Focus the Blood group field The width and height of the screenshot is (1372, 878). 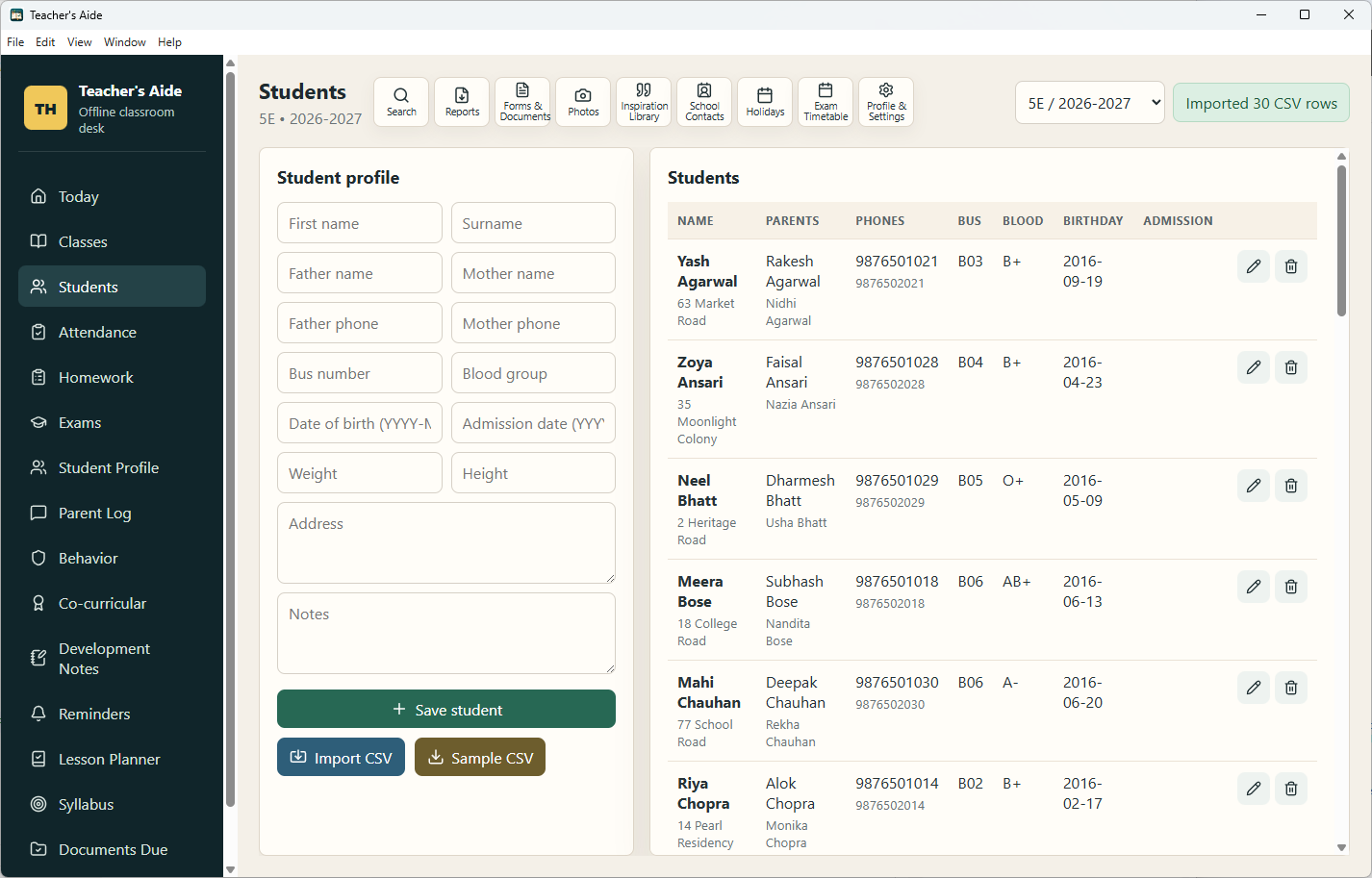[x=533, y=373]
